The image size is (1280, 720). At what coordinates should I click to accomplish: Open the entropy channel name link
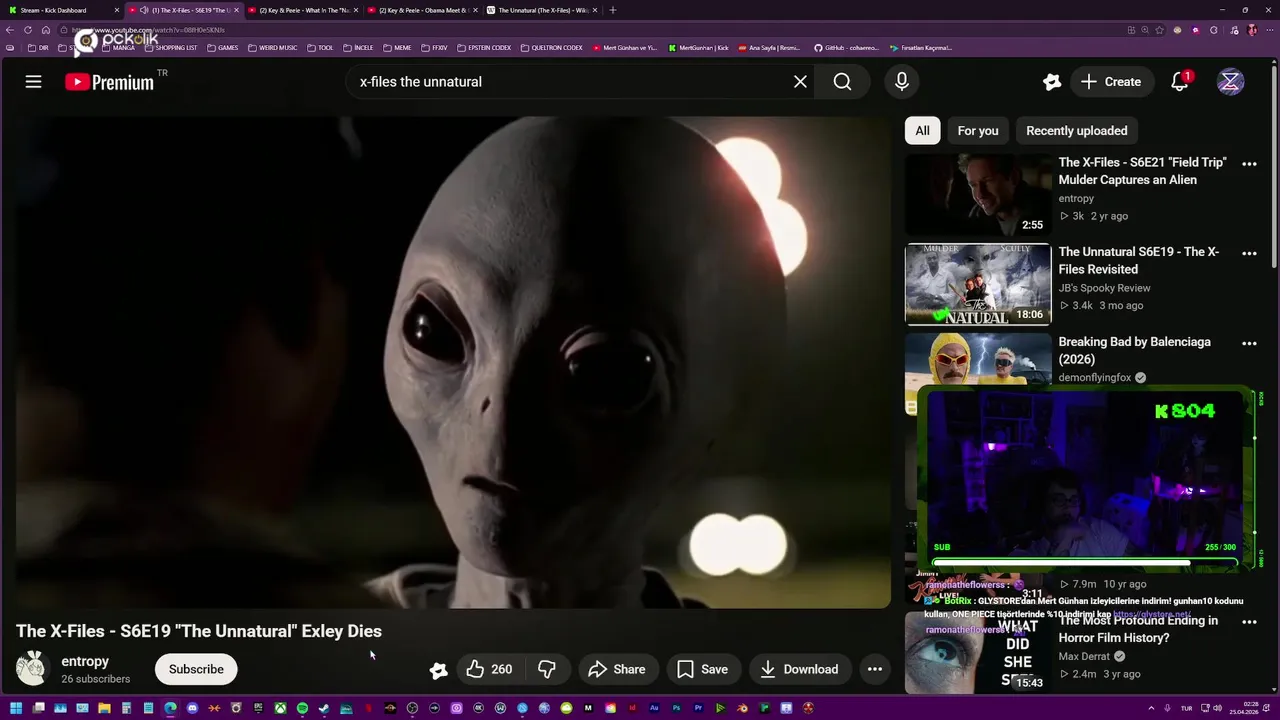[85, 661]
